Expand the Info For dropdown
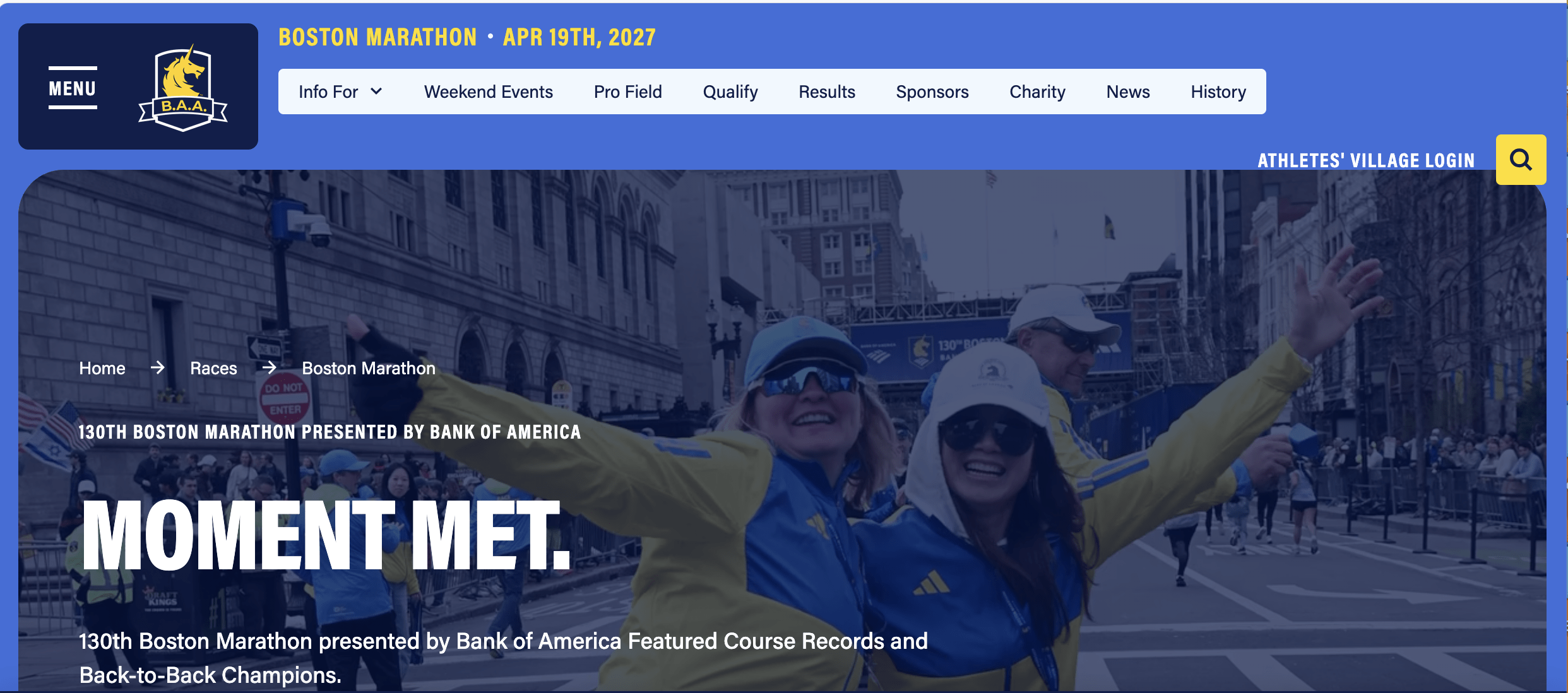The width and height of the screenshot is (1568, 693). (340, 92)
